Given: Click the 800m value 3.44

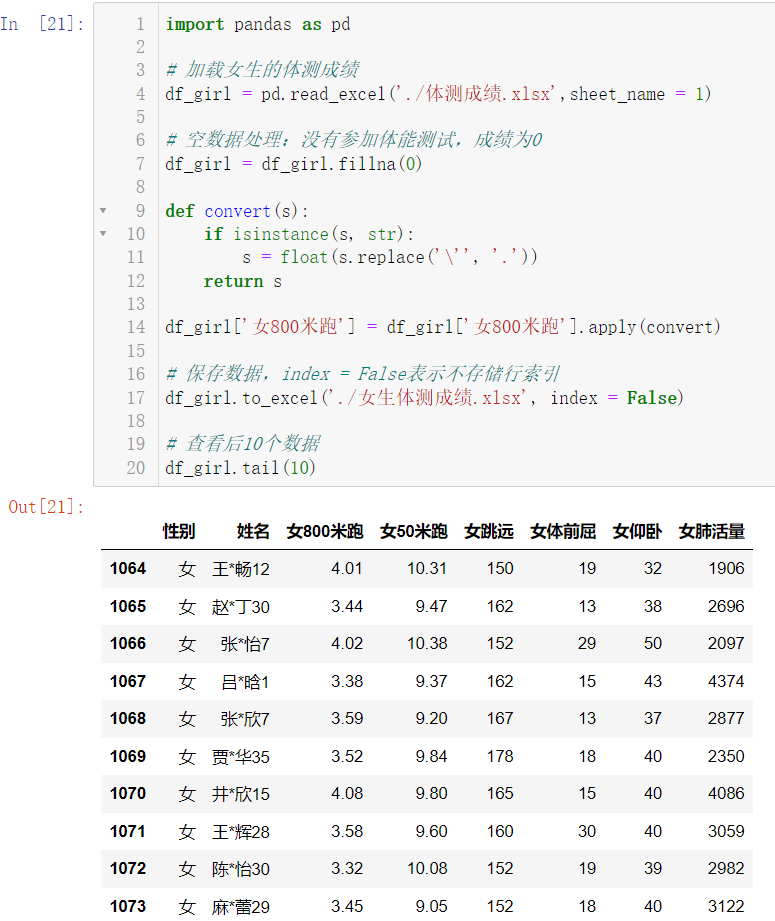Looking at the screenshot, I should [x=347, y=606].
